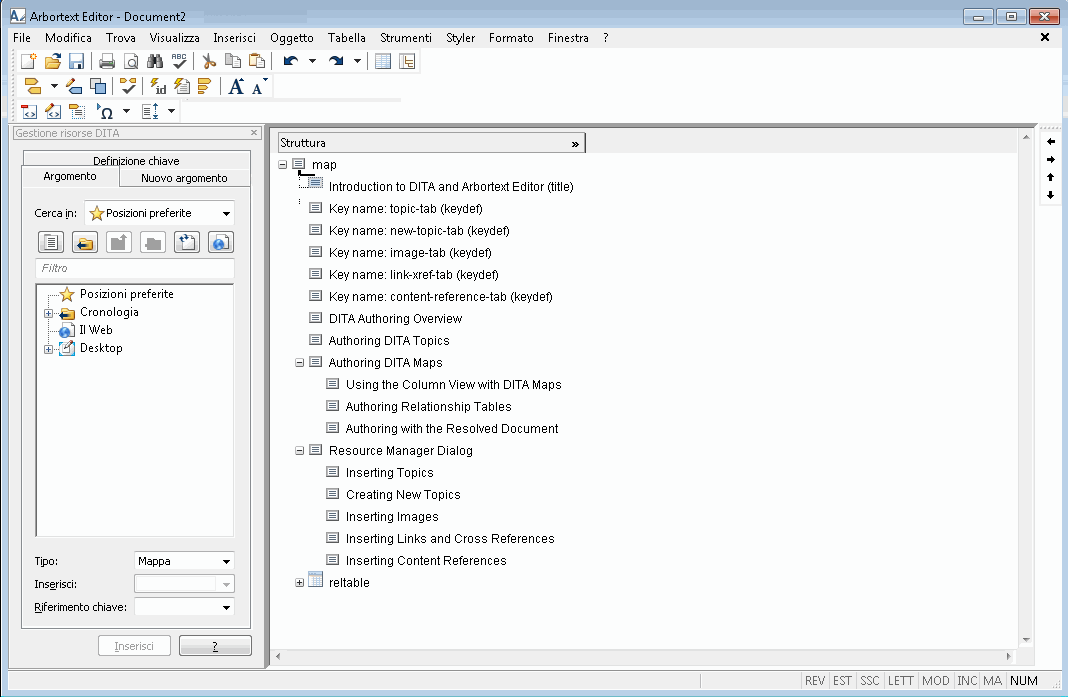Open a file with the folder icon
The image size is (1068, 697).
click(52, 61)
